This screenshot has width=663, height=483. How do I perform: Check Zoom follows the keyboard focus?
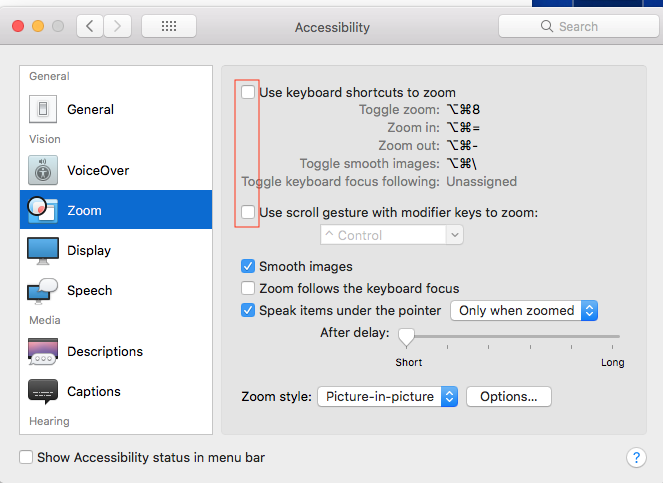tap(248, 288)
